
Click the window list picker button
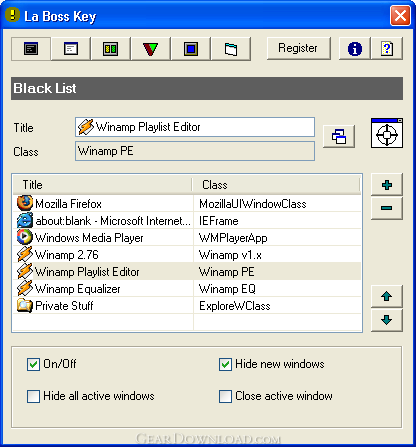click(339, 136)
